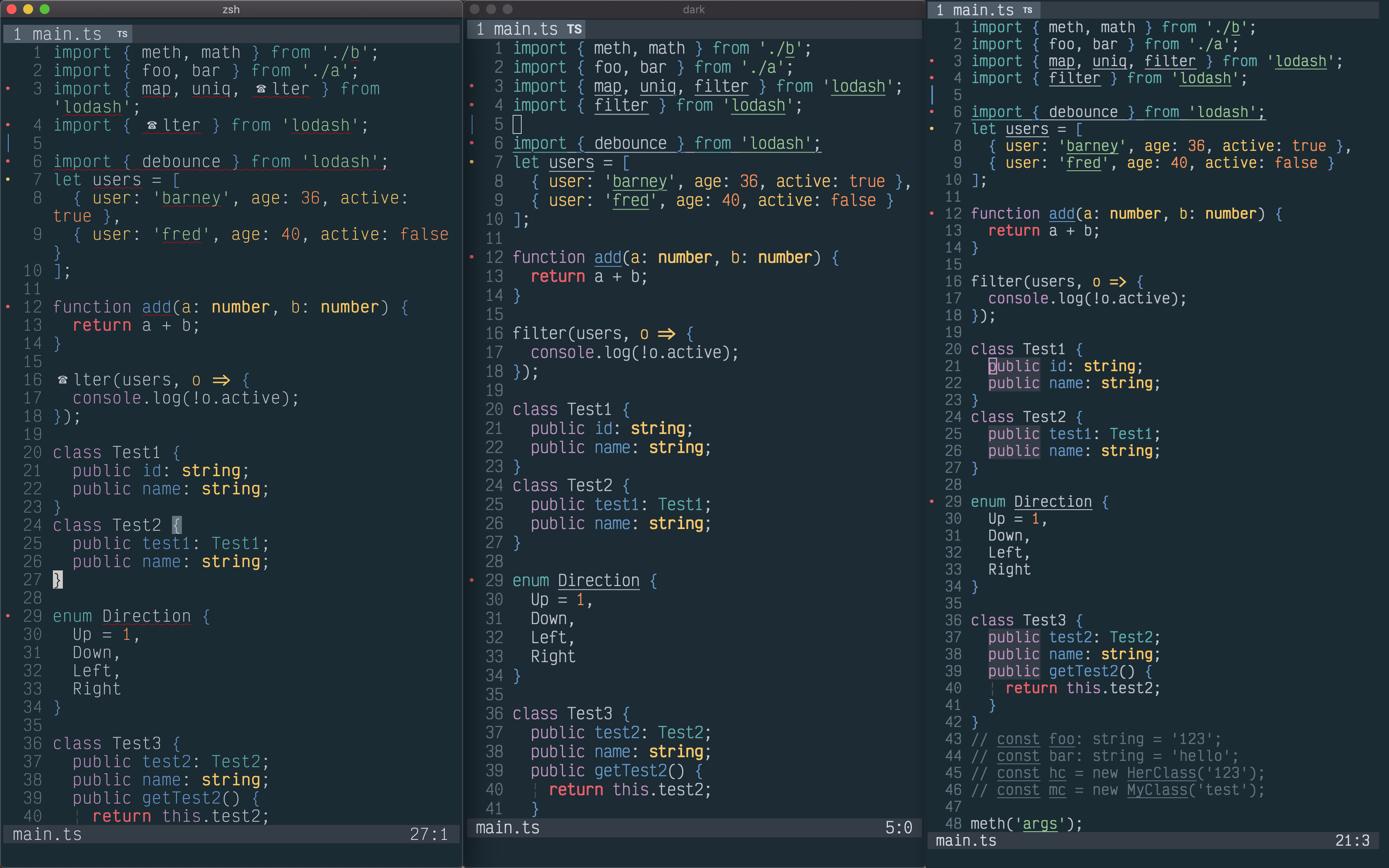Click the TS filetype badge in the left pane tab
The height and width of the screenshot is (868, 1389).
click(121, 34)
